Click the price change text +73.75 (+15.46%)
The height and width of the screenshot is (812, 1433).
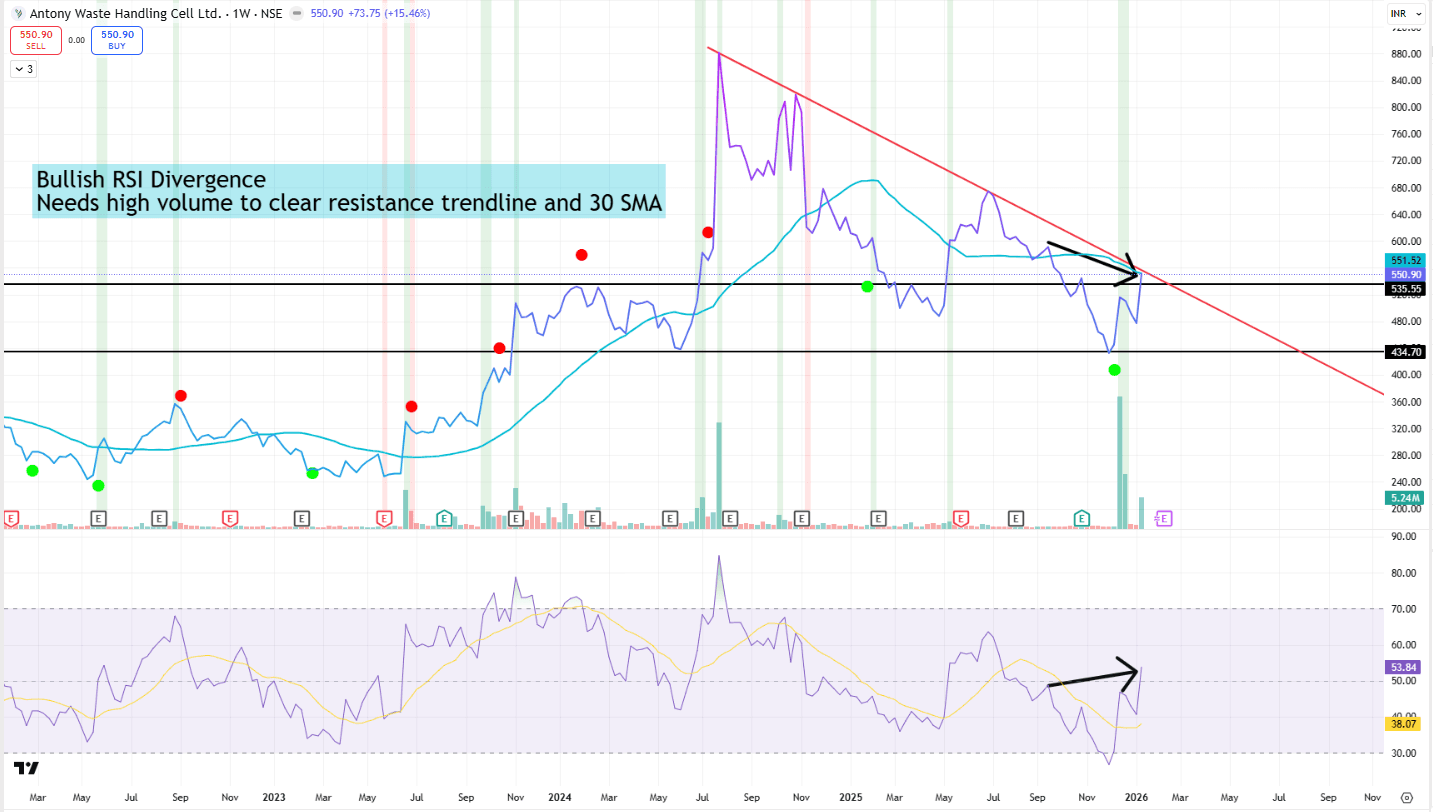391,14
